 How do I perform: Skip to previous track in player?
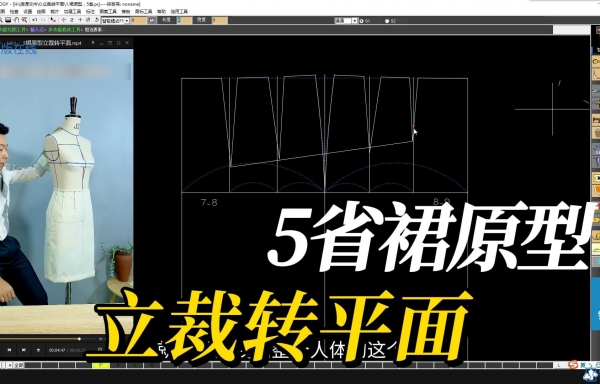click(x=10, y=350)
